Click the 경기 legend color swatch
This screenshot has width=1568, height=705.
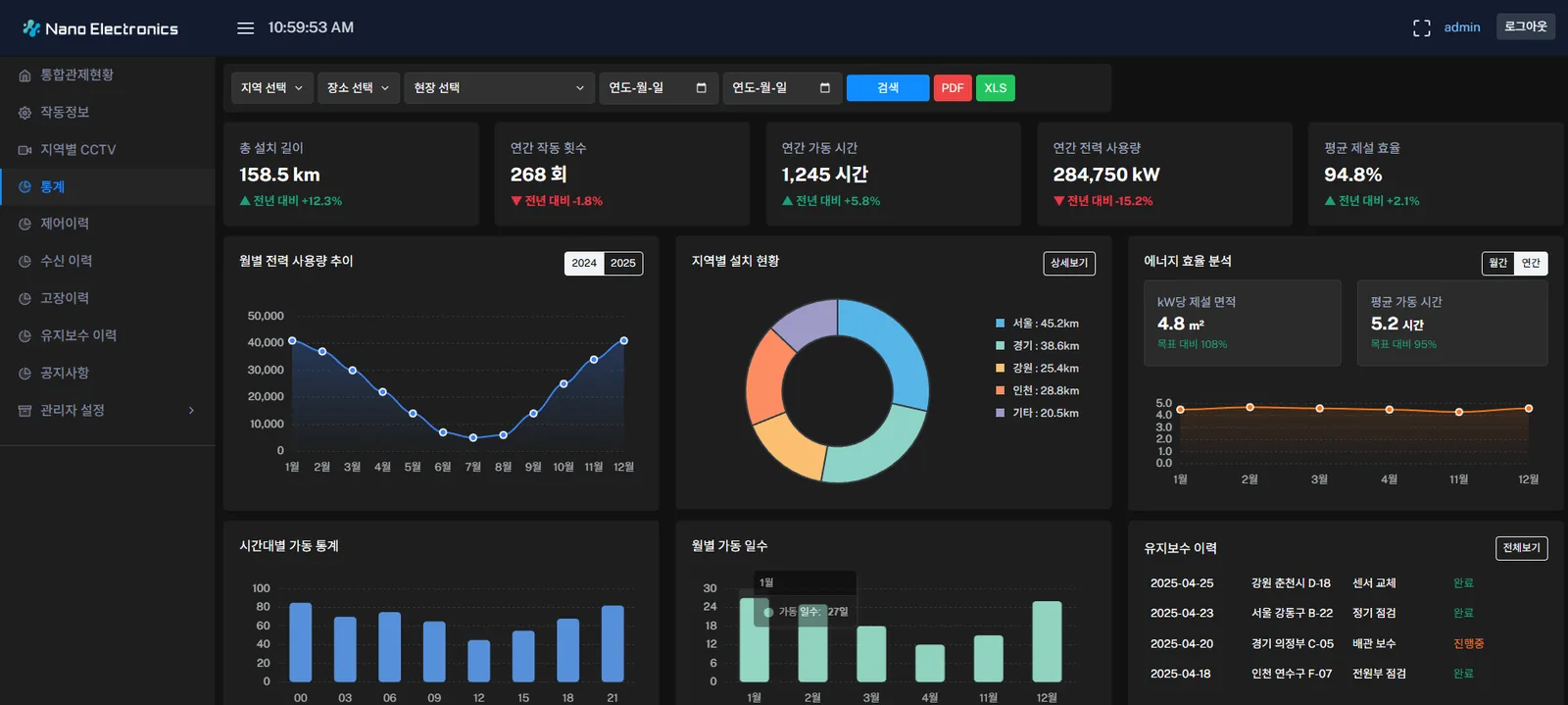pos(1000,346)
